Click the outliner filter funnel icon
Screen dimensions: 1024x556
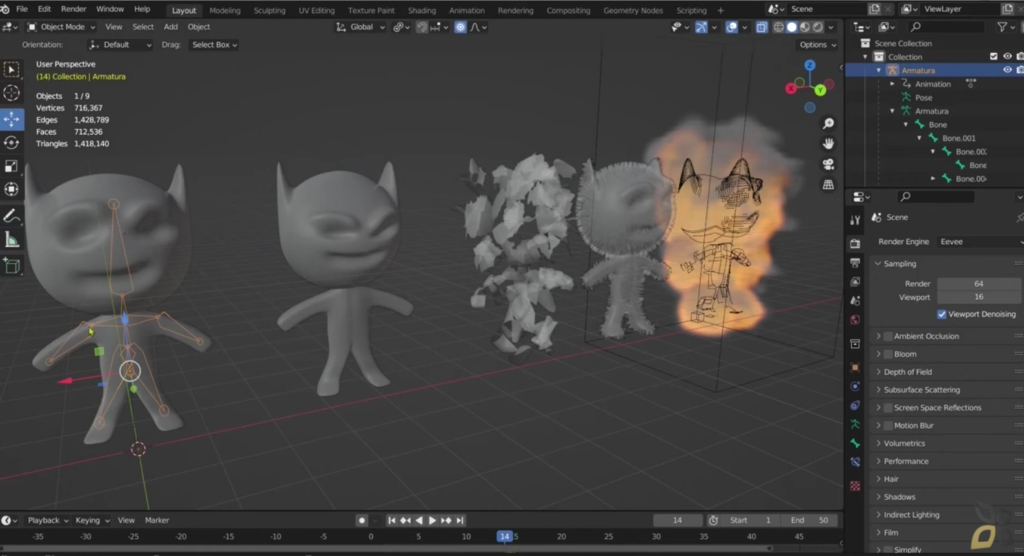click(x=1002, y=27)
